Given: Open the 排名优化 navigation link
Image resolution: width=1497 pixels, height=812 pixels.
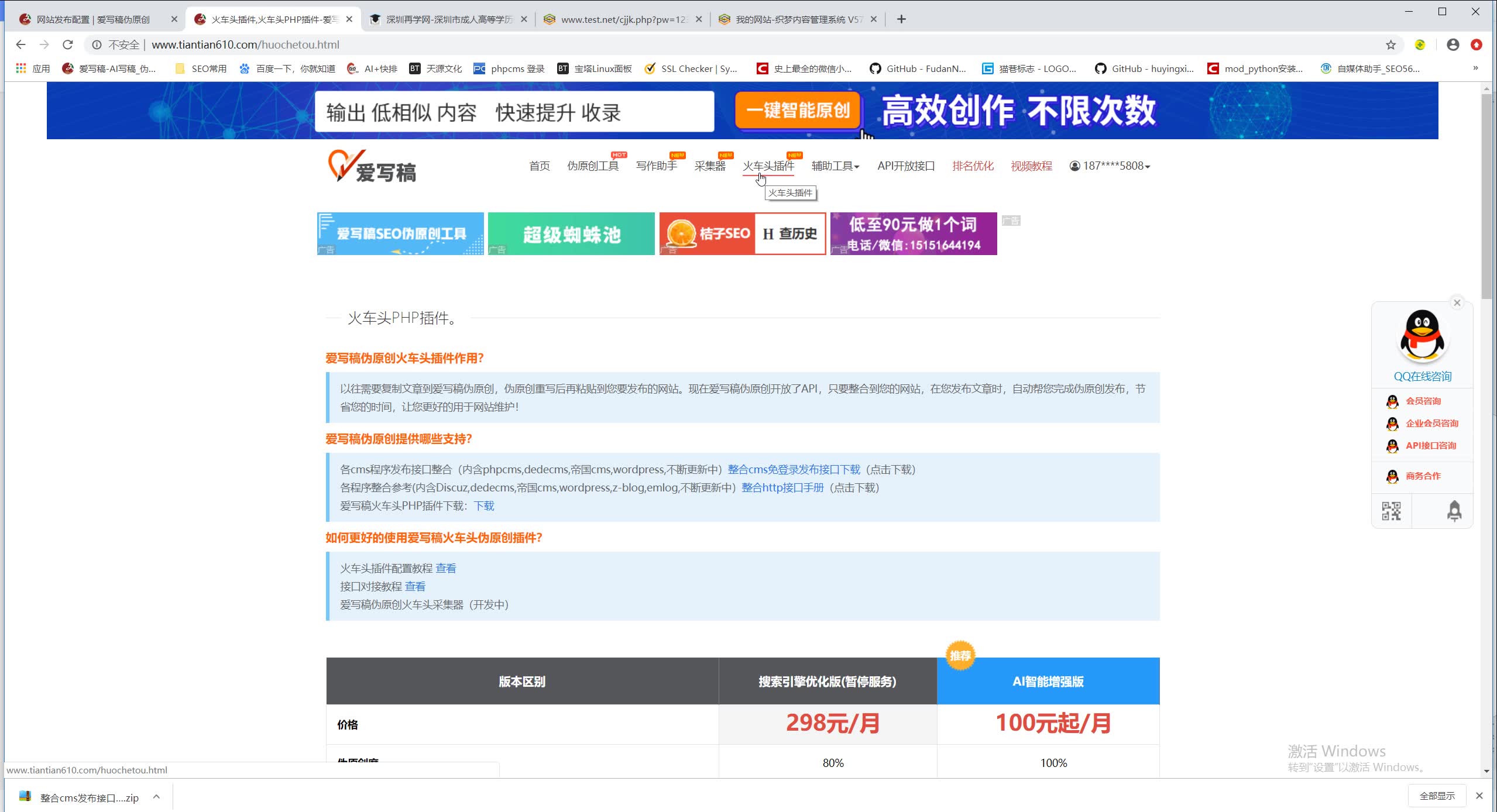Looking at the screenshot, I should coord(973,166).
